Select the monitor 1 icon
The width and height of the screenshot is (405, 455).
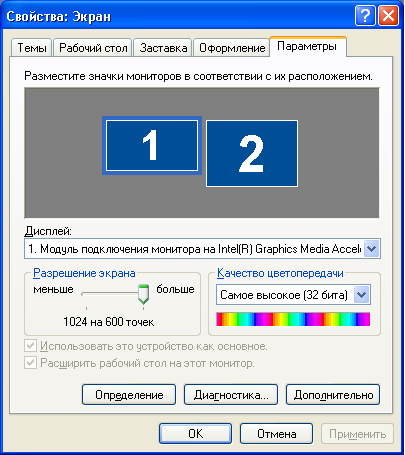tap(152, 145)
